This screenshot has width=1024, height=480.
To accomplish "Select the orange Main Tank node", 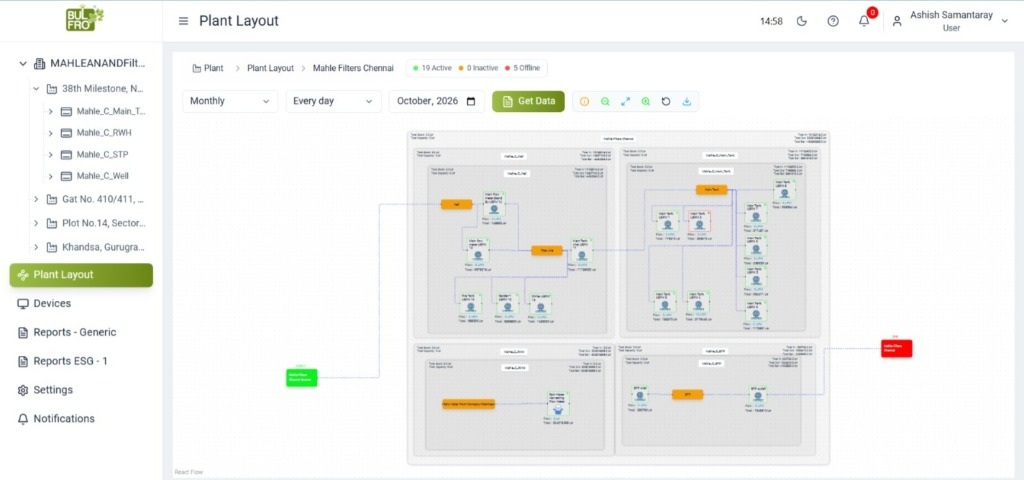I will click(x=712, y=189).
